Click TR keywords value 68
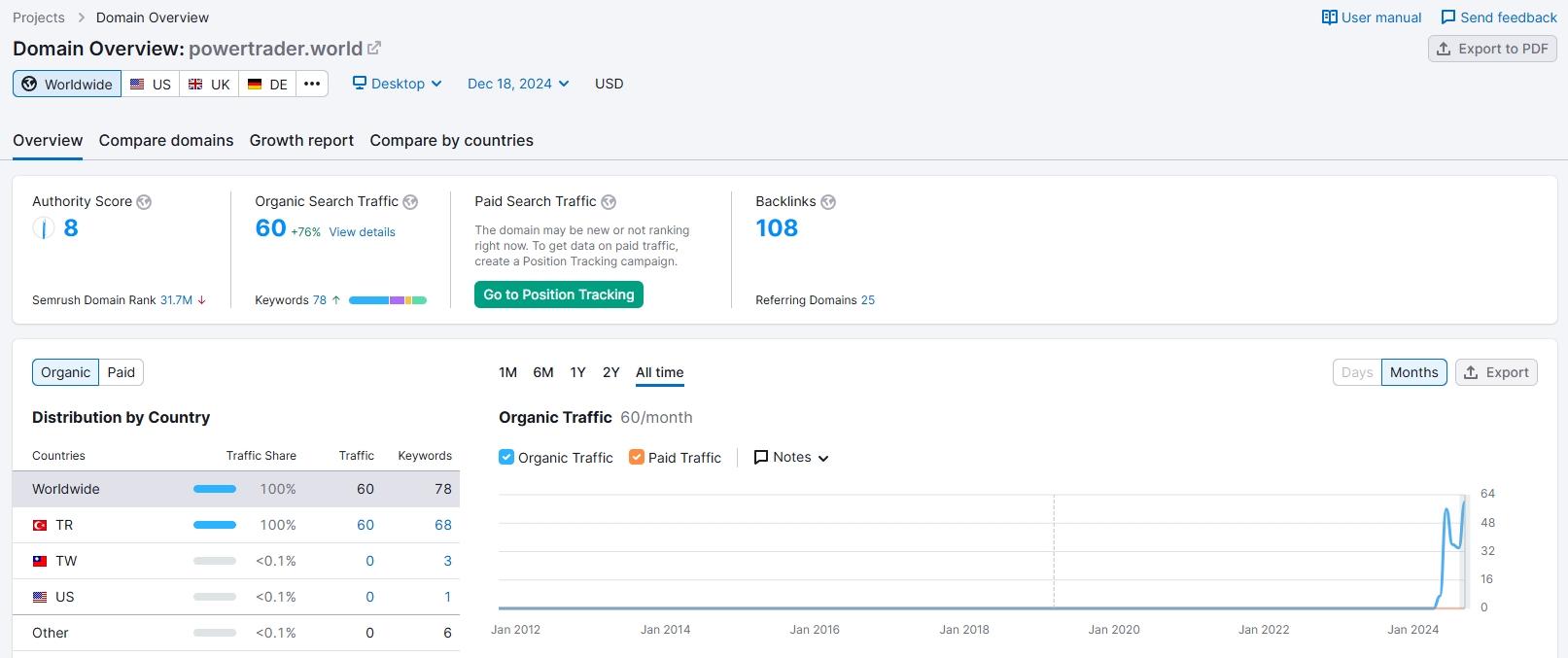Screen dimensions: 1568x658 click(443, 525)
